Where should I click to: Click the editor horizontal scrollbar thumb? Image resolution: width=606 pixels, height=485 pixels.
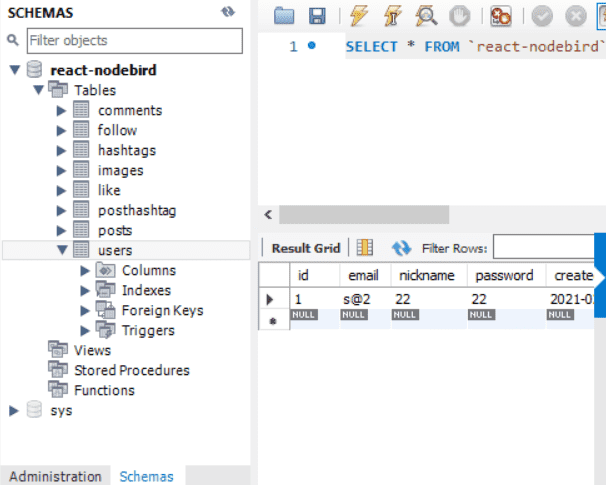coord(364,214)
